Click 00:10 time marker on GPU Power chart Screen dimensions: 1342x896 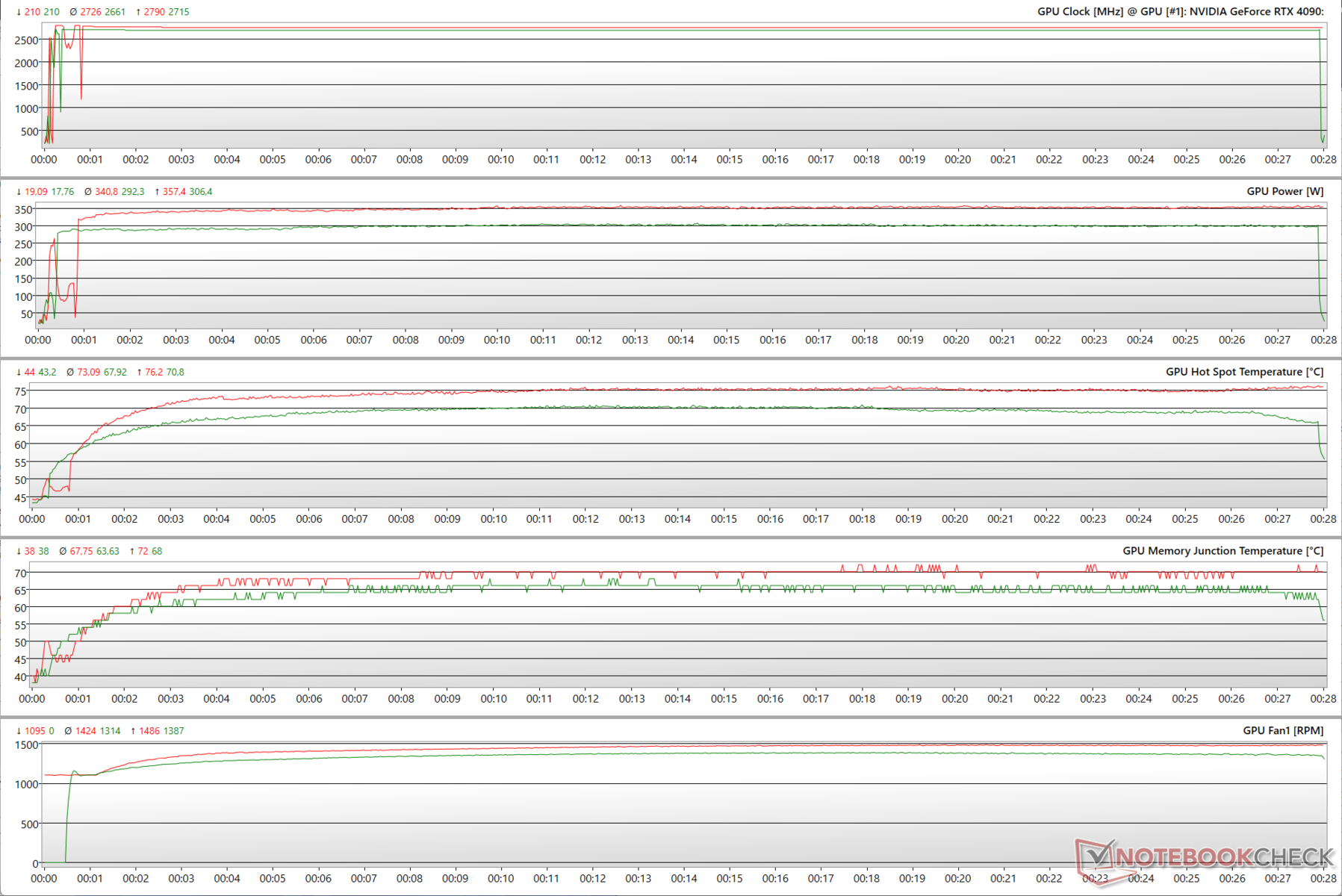pos(497,340)
